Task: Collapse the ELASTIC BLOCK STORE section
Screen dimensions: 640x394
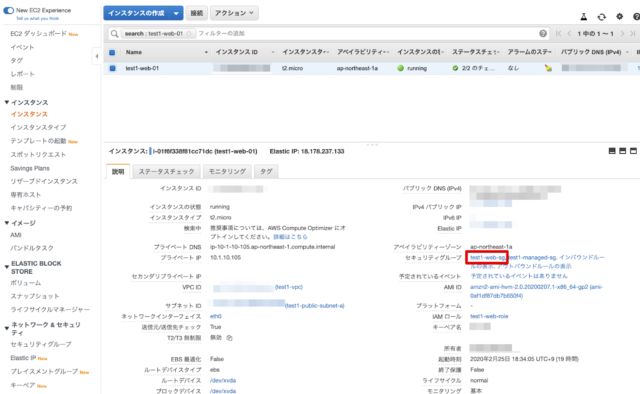Action: 7,267
